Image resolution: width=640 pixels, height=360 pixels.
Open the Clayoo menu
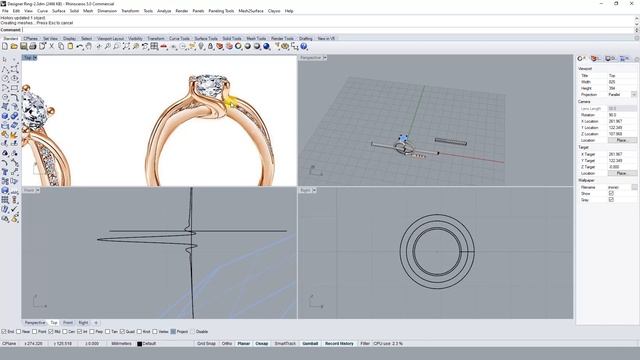coord(274,11)
